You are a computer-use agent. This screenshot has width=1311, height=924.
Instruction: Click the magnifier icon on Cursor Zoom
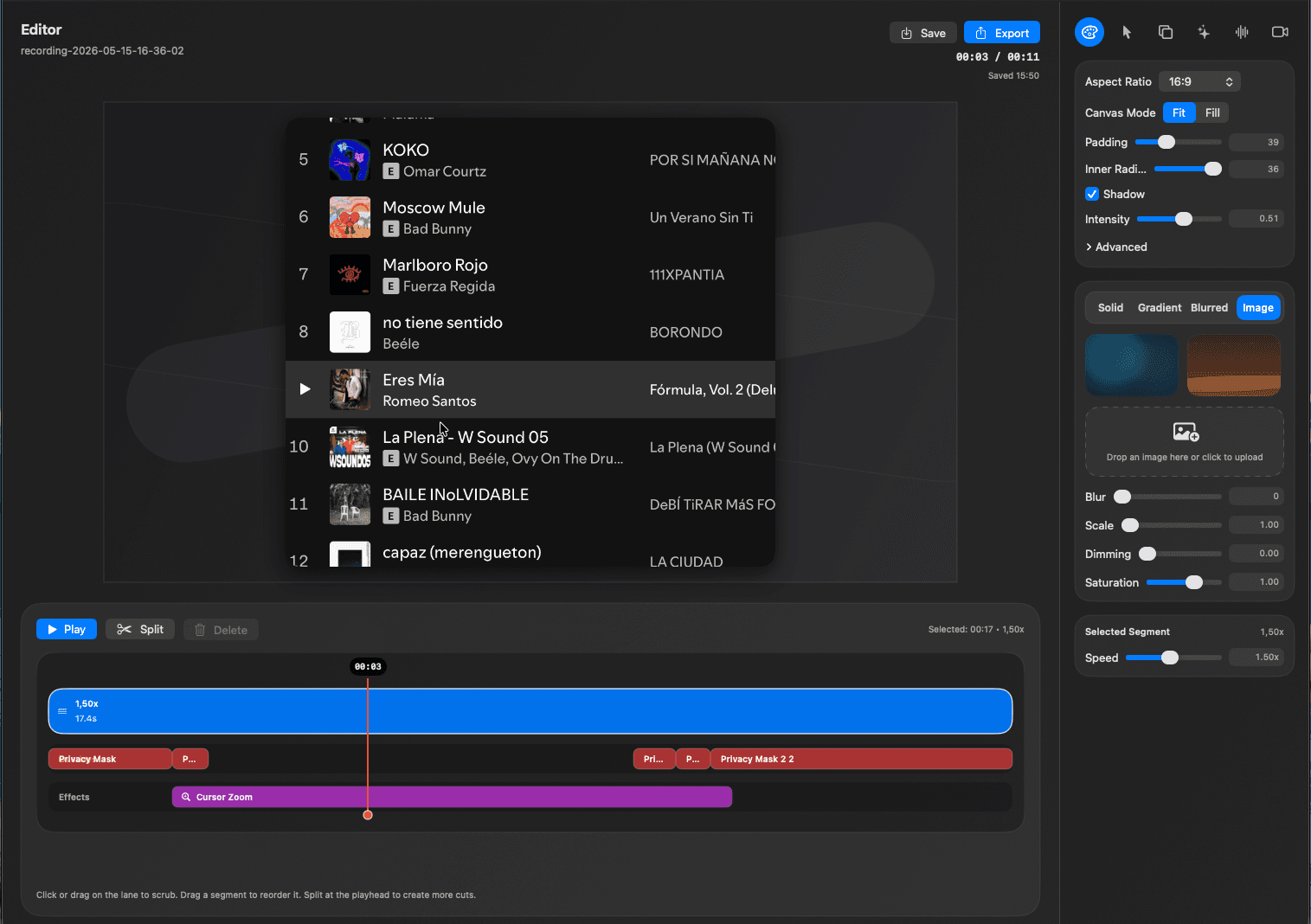(x=186, y=797)
